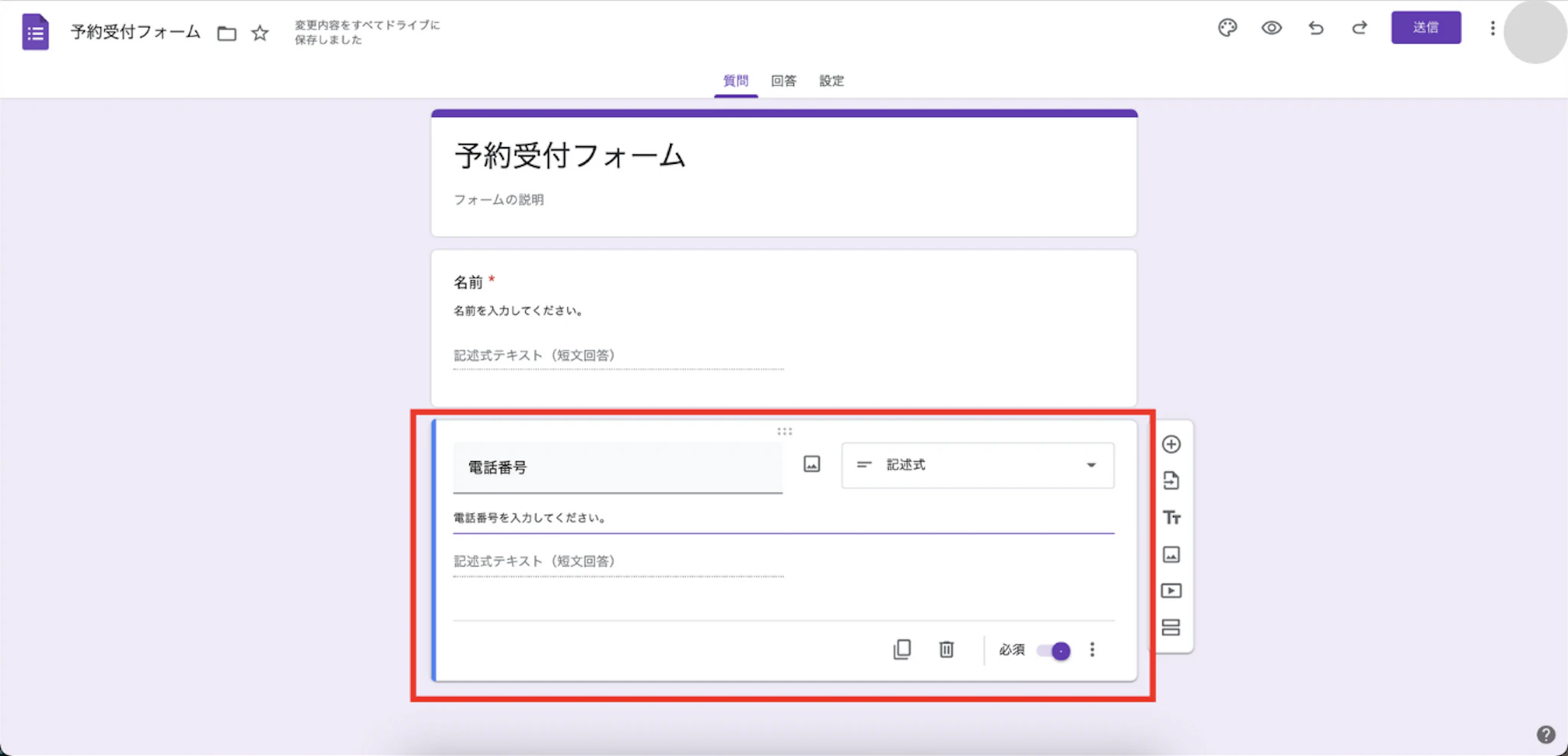Attach an image to the 電話番号 question title

(812, 463)
